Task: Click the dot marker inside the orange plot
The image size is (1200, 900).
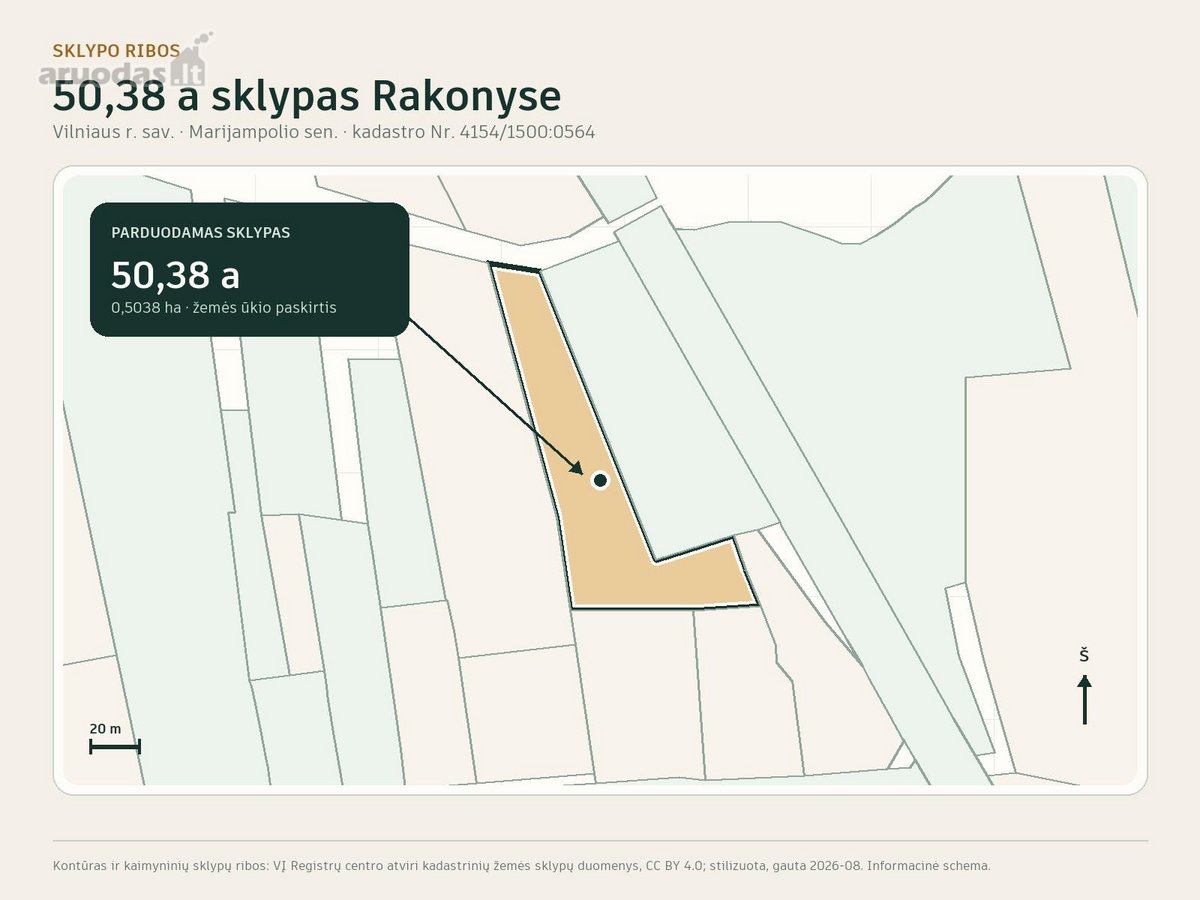Action: click(x=600, y=480)
